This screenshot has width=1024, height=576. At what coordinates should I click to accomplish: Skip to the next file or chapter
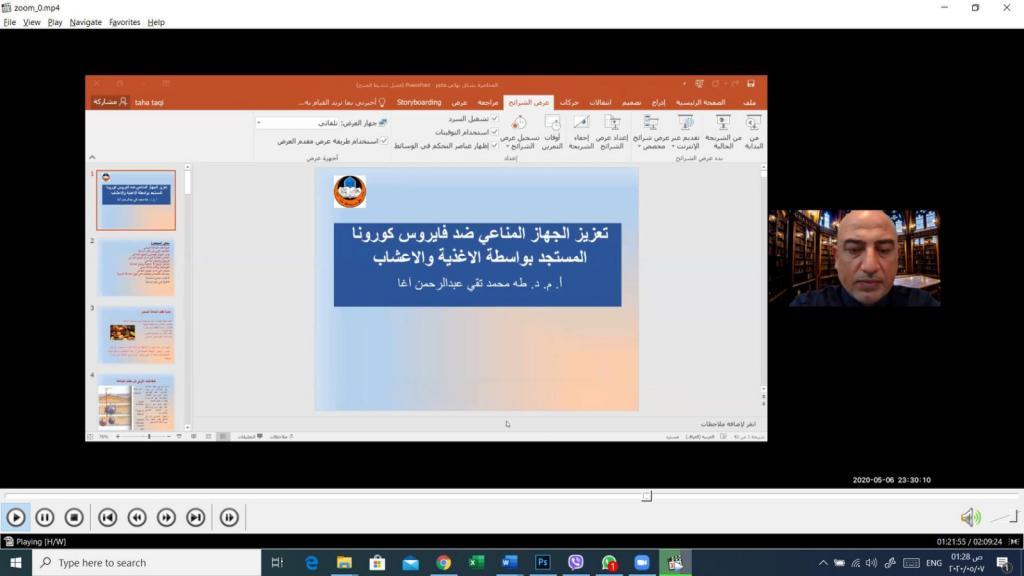pyautogui.click(x=196, y=517)
